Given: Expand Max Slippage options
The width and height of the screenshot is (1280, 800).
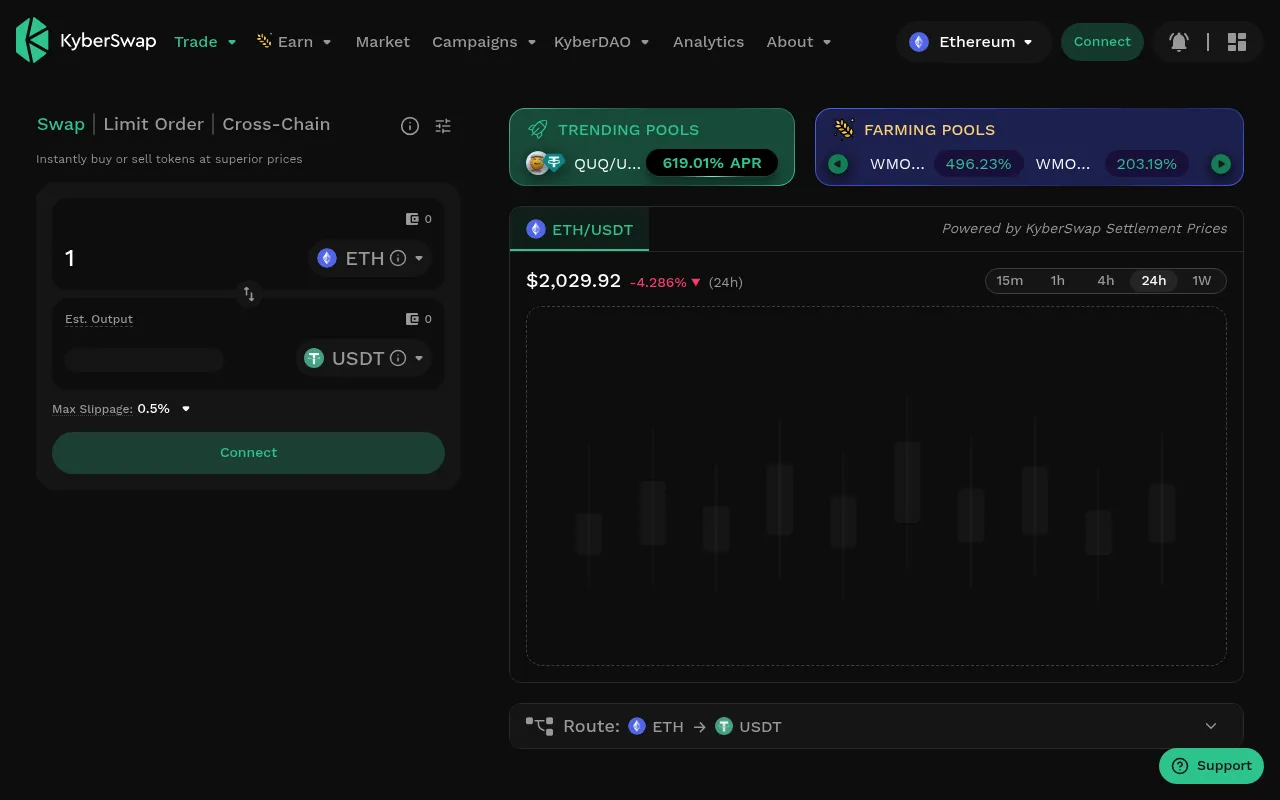Looking at the screenshot, I should (x=186, y=409).
